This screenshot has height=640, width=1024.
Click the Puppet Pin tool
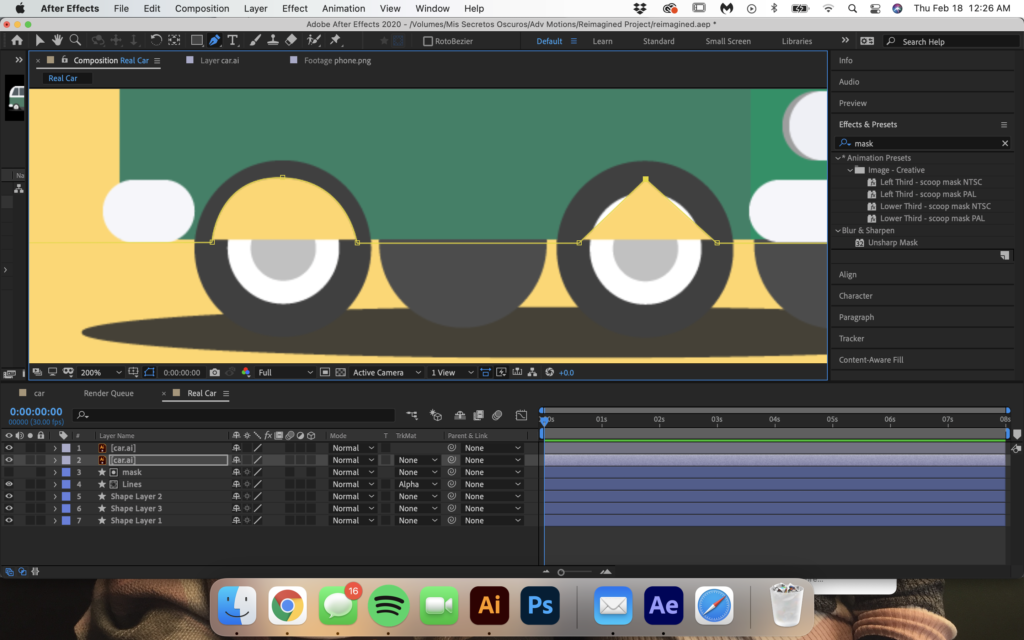click(335, 41)
